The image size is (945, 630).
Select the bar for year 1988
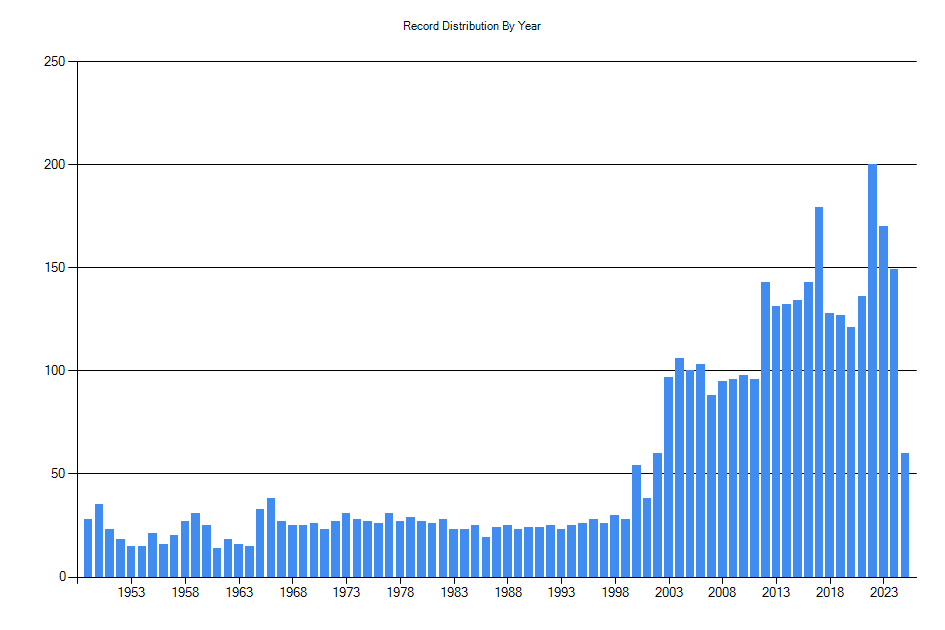pos(507,551)
